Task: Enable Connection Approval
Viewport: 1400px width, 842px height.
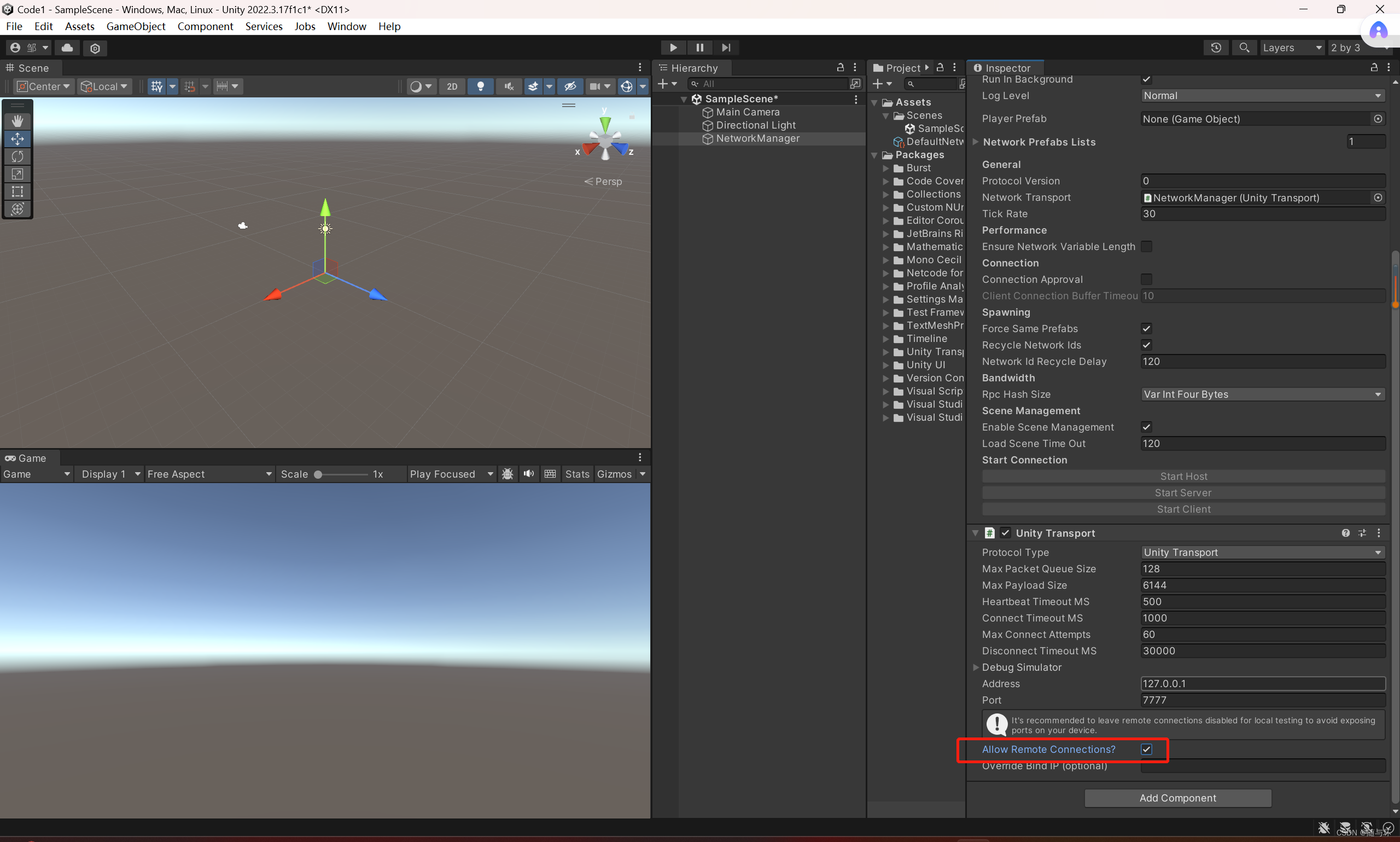Action: 1147,279
